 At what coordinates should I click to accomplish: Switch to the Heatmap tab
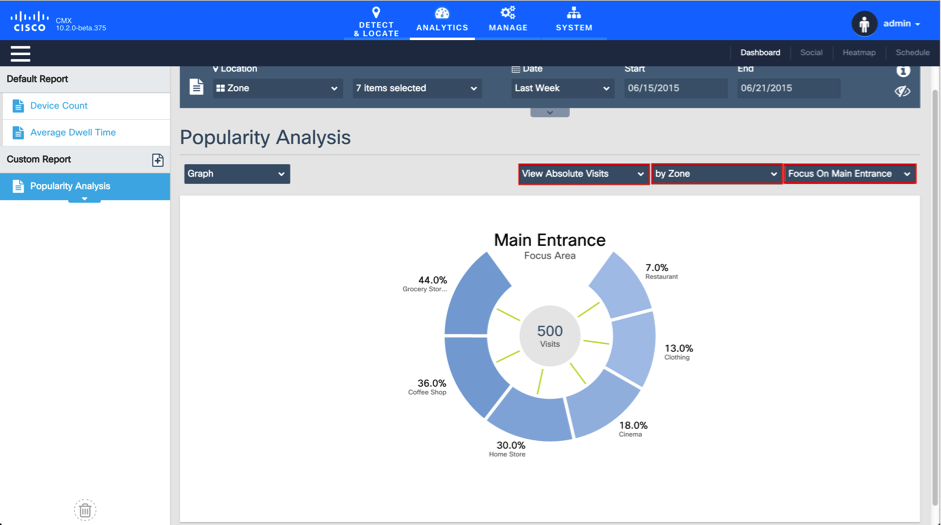(858, 53)
